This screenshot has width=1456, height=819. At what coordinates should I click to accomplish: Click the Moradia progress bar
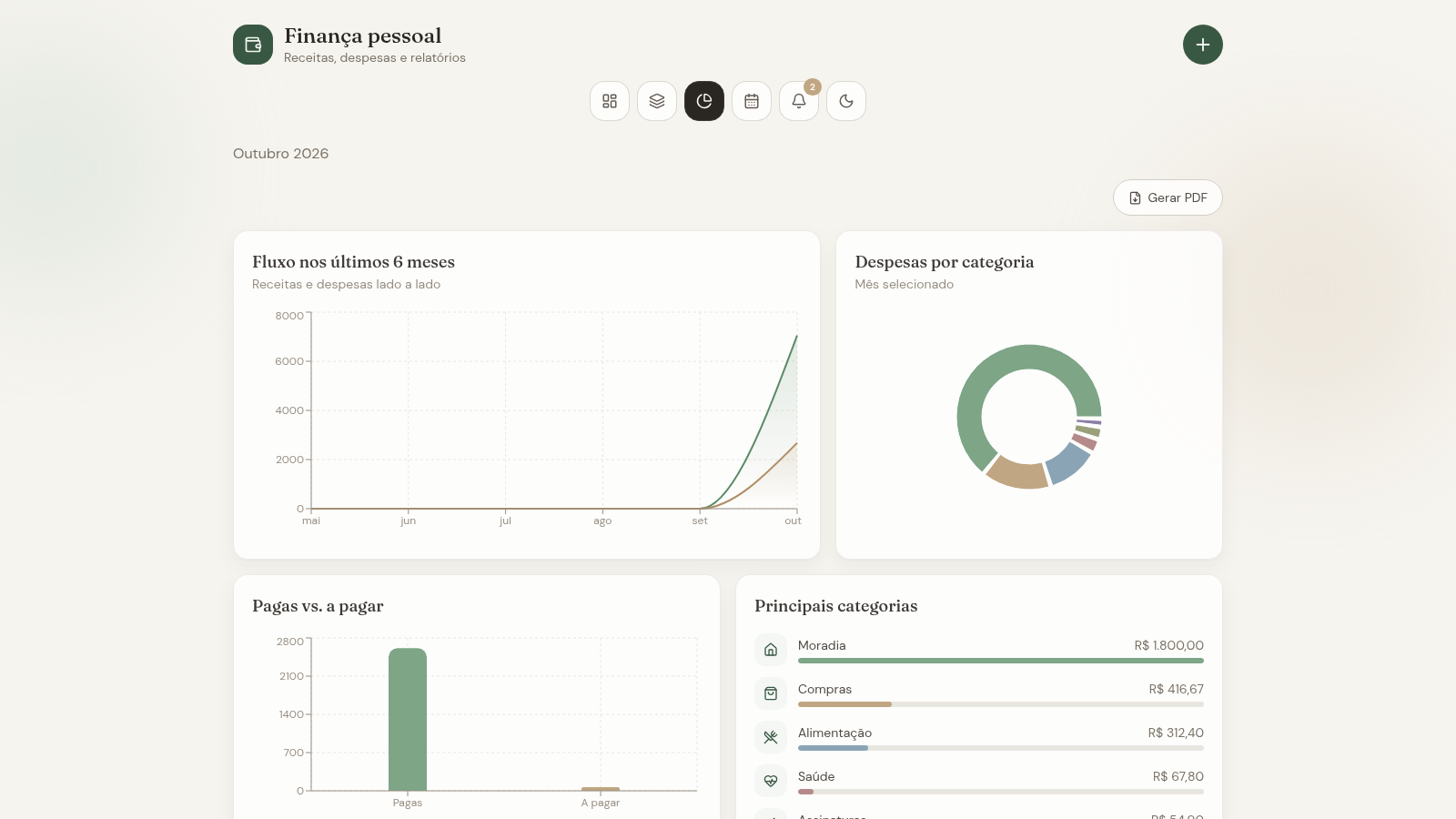click(1001, 661)
